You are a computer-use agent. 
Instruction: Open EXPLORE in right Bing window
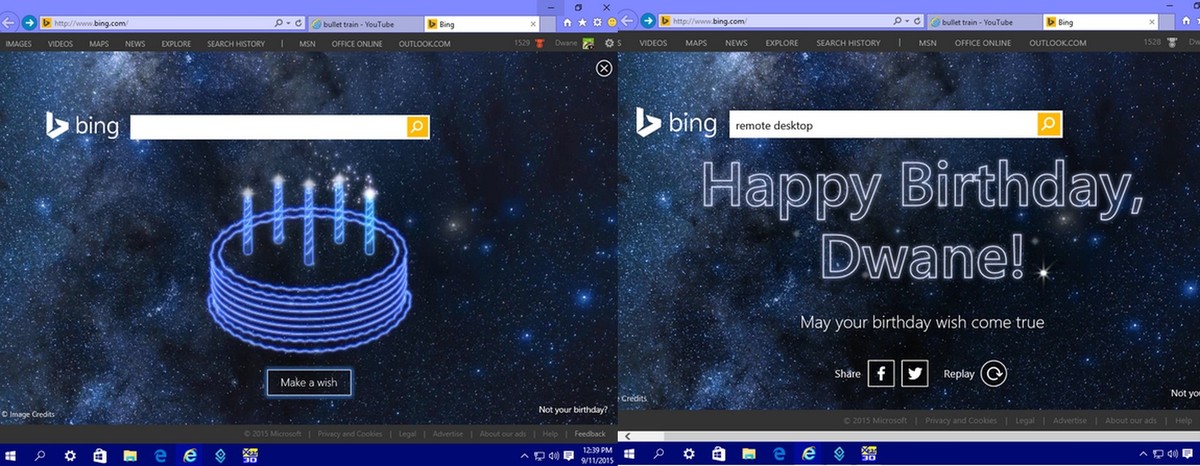782,43
